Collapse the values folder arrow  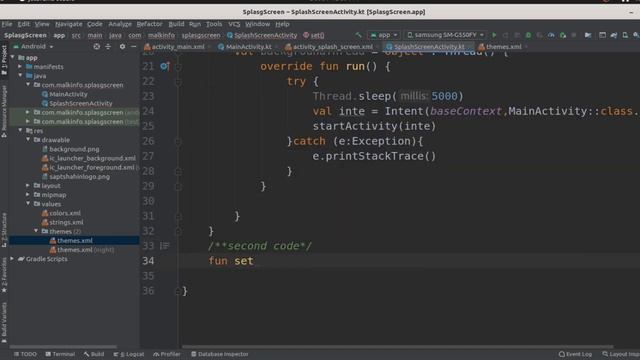[28, 204]
